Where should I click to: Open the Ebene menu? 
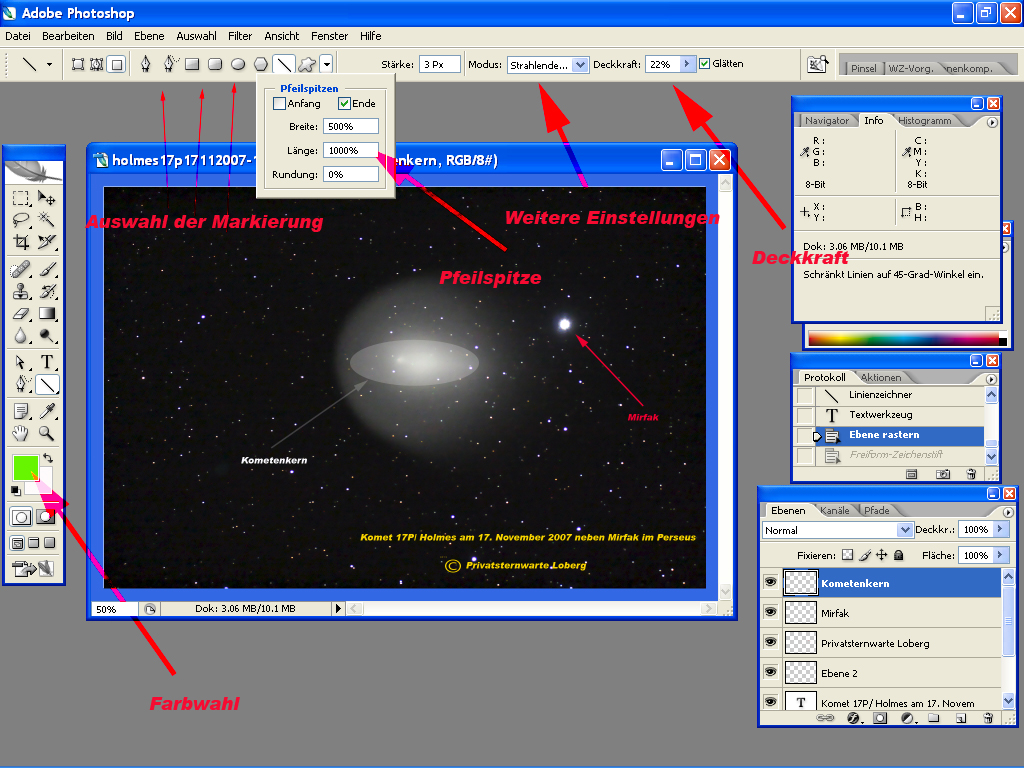coord(149,36)
